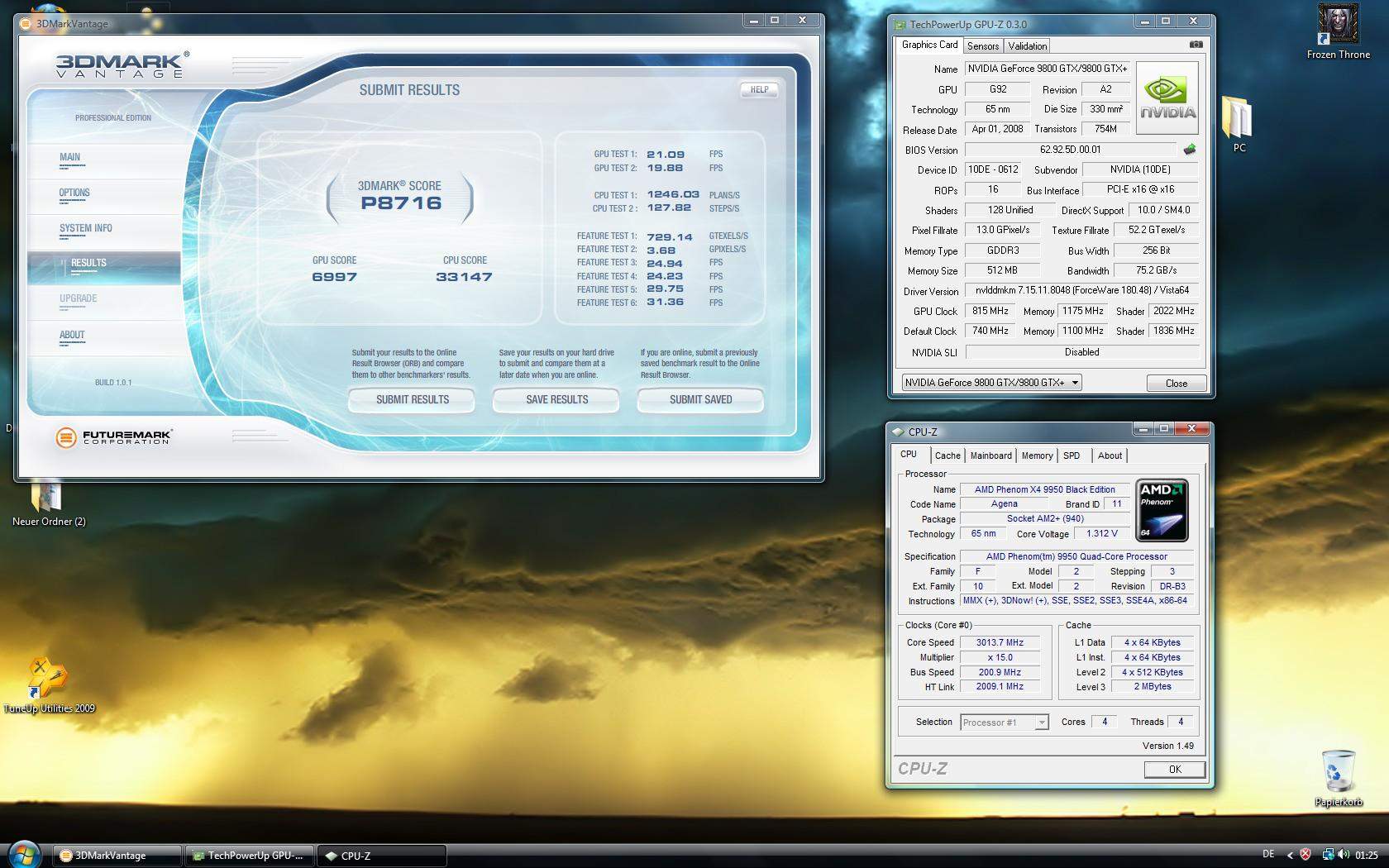Click the DE language indicator
Image resolution: width=1389 pixels, height=868 pixels.
[1268, 854]
